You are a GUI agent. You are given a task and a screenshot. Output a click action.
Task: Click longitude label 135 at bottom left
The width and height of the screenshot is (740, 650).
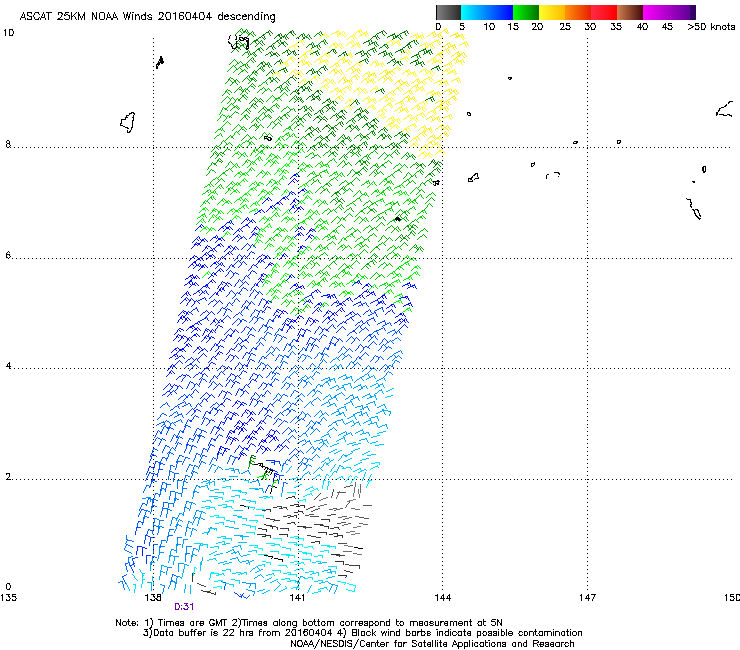click(8, 598)
